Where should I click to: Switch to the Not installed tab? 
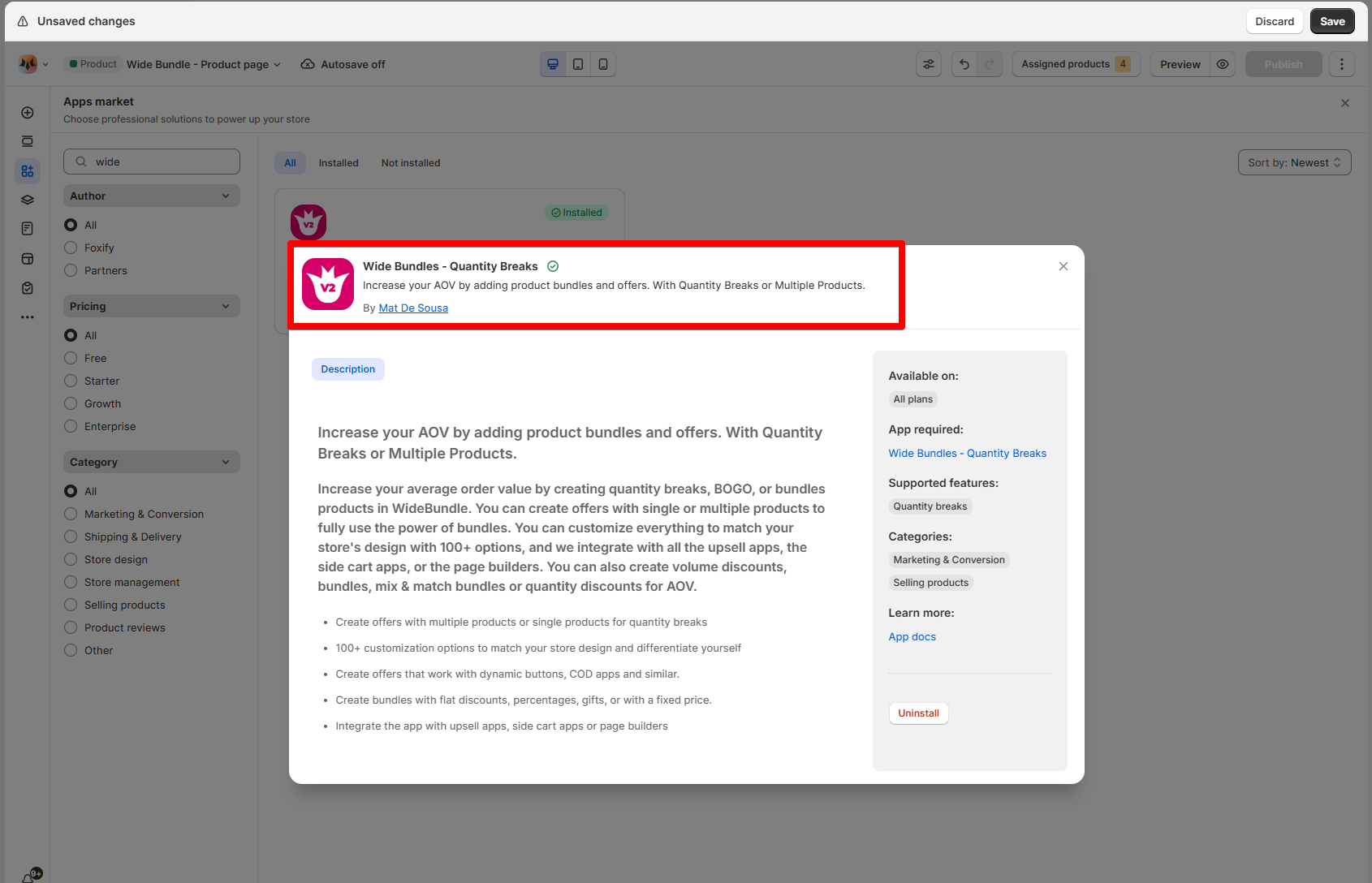411,163
